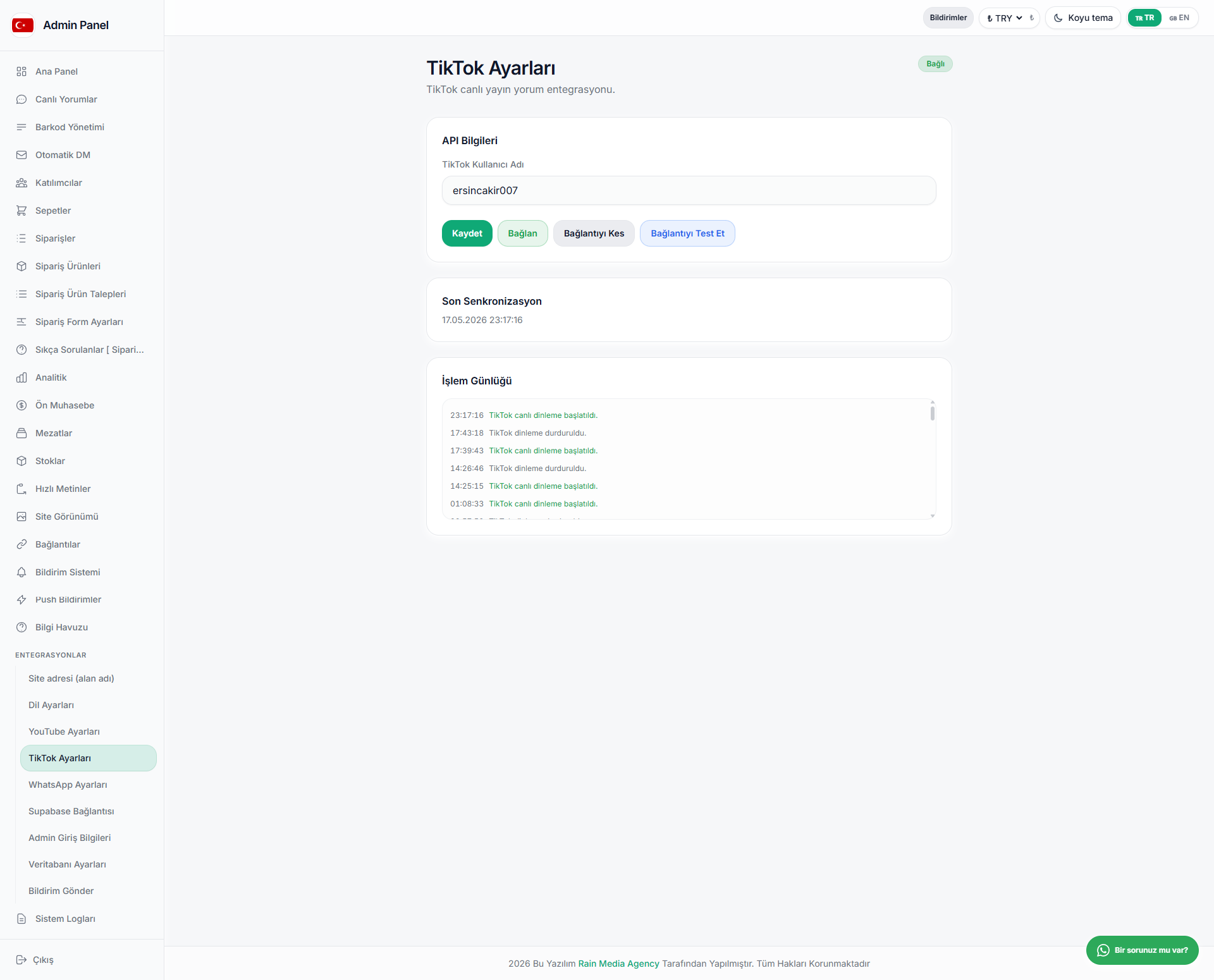Click the Sepetler shopping cart icon

21,211
